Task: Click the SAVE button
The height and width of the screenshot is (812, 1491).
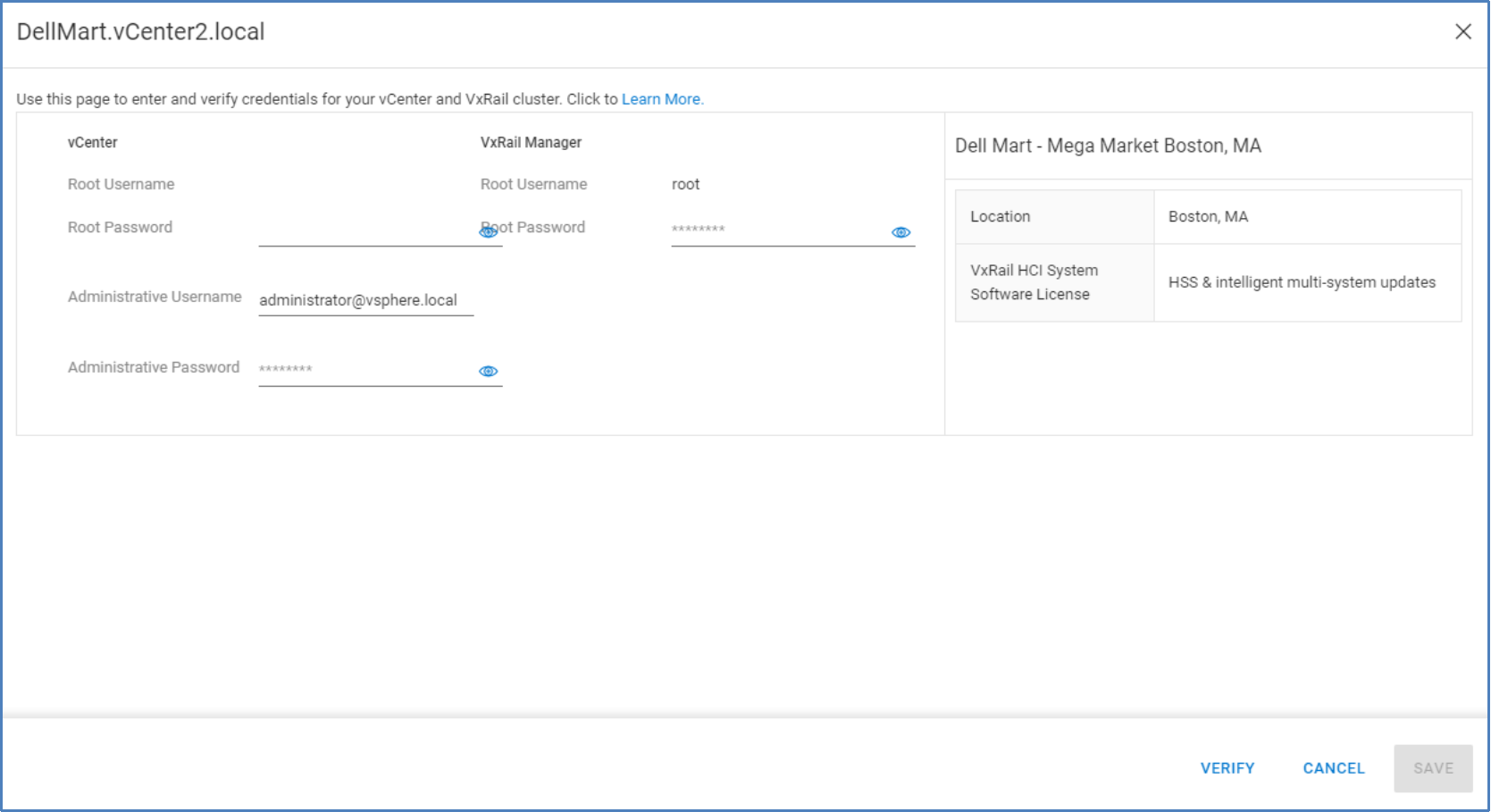Action: pyautogui.click(x=1433, y=768)
